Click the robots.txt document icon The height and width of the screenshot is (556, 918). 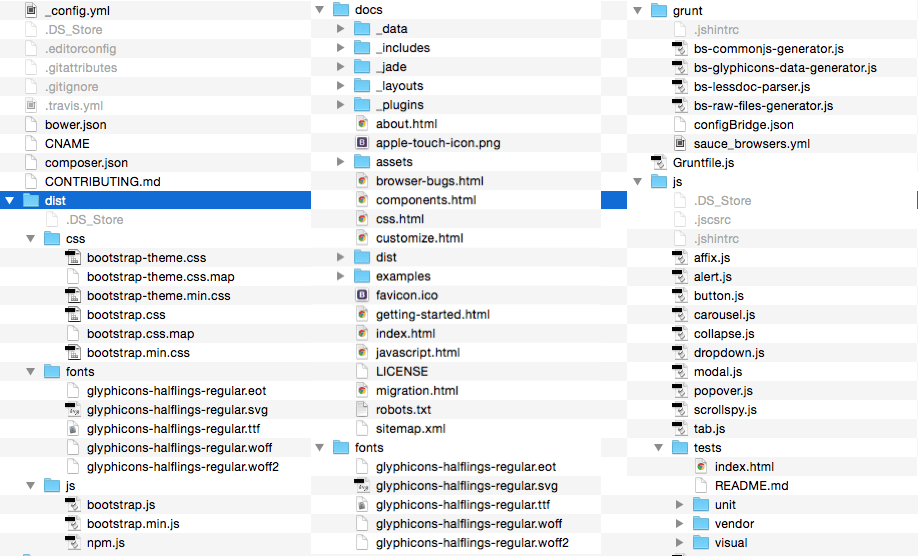(x=362, y=409)
